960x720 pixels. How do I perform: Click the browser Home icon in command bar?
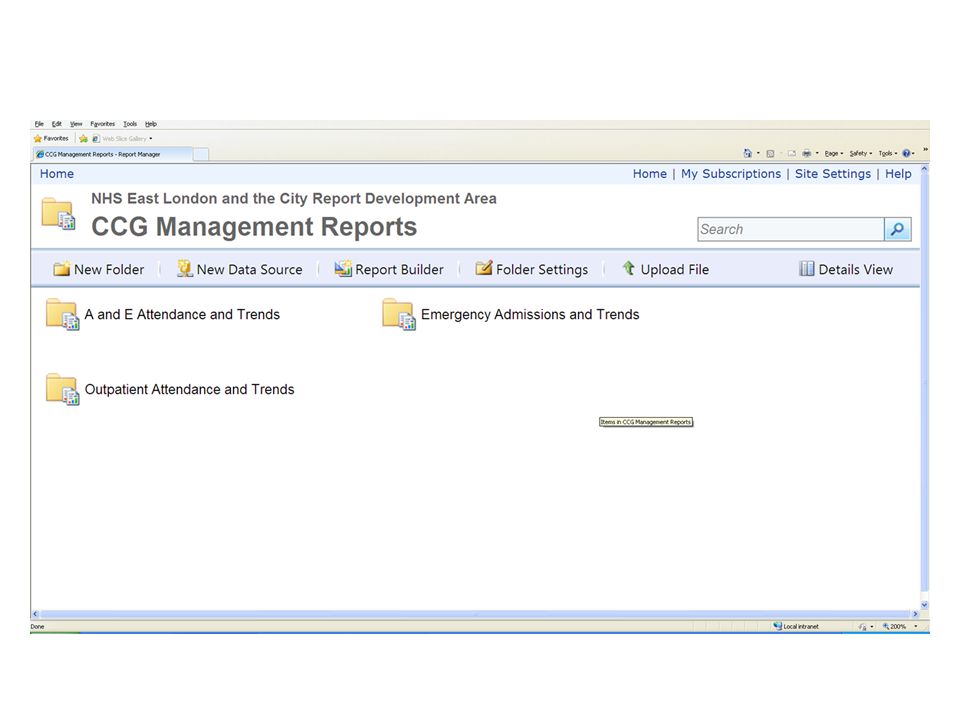click(x=748, y=153)
